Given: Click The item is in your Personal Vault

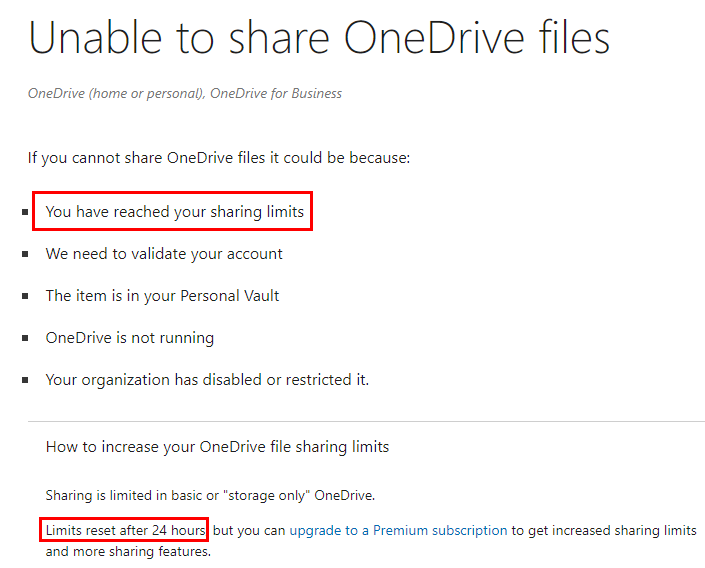Looking at the screenshot, I should (x=162, y=296).
